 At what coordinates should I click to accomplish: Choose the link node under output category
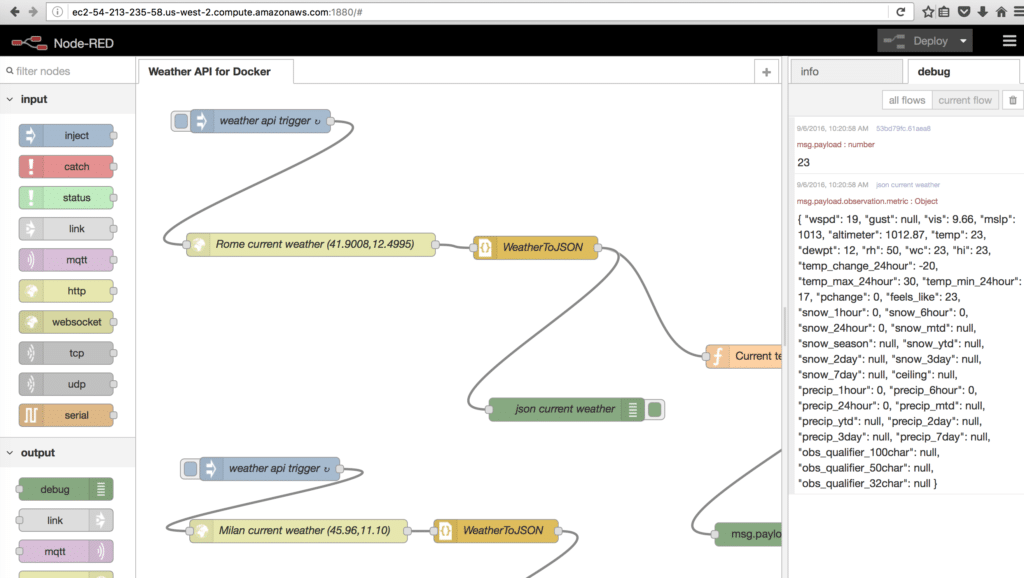[x=66, y=521]
